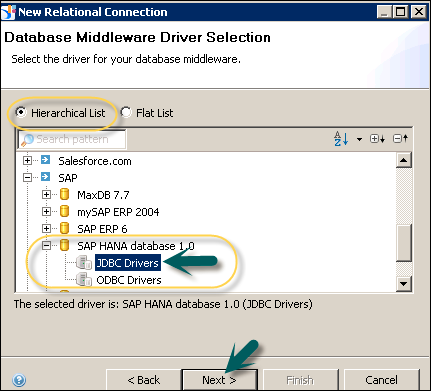Click the SAP ERP 6 cylinder icon
The image size is (431, 391).
(x=65, y=228)
